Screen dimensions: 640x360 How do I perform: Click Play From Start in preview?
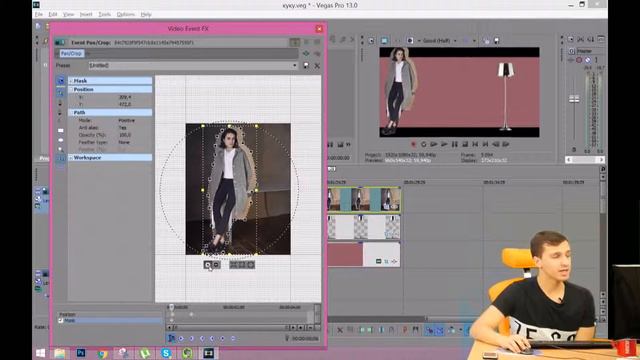click(x=433, y=144)
